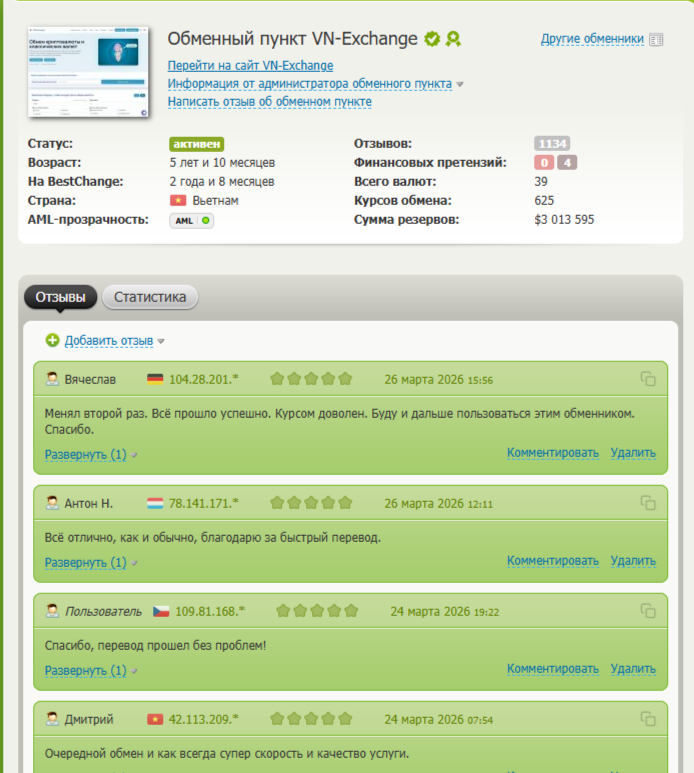Click the reserves sum $3 013 595
694x773 pixels.
tap(564, 219)
